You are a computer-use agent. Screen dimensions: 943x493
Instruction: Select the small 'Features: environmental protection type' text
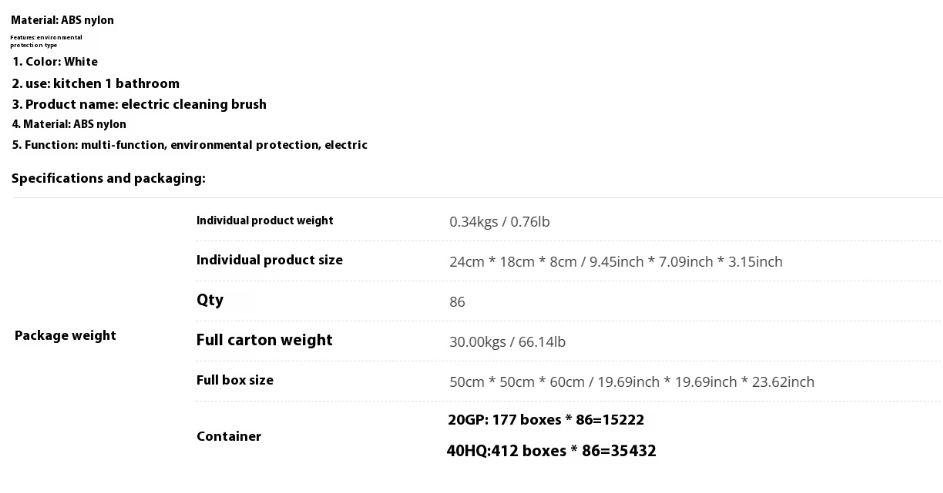pyautogui.click(x=46, y=41)
